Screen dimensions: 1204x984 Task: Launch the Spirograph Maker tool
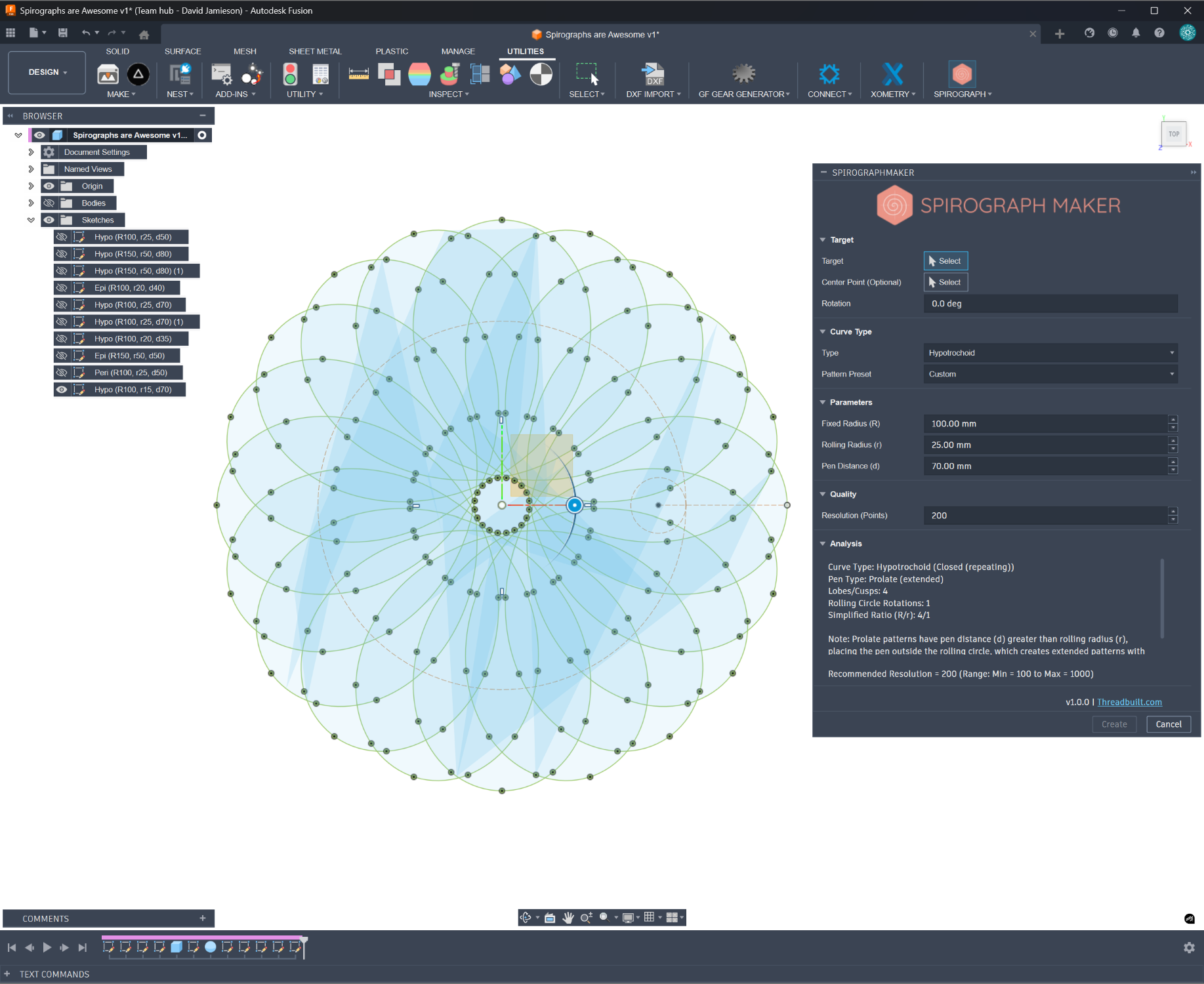[x=961, y=74]
